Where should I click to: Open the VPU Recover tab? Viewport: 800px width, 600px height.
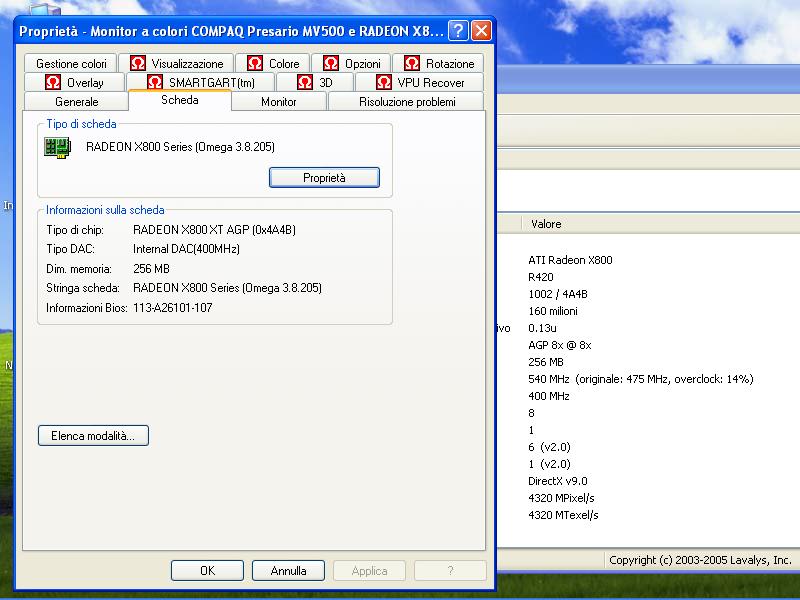(x=419, y=83)
